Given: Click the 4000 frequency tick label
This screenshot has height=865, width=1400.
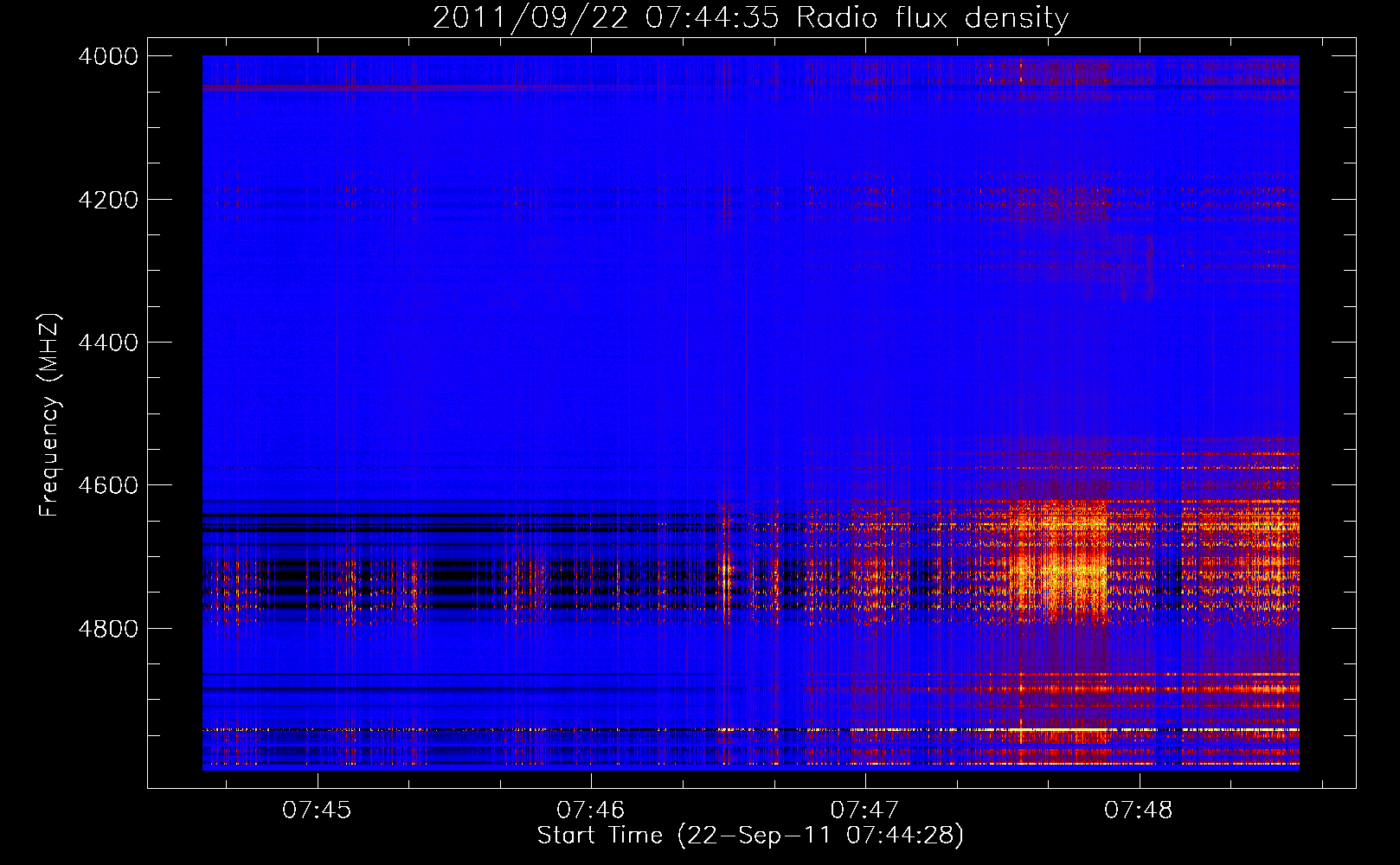Looking at the screenshot, I should coord(108,56).
